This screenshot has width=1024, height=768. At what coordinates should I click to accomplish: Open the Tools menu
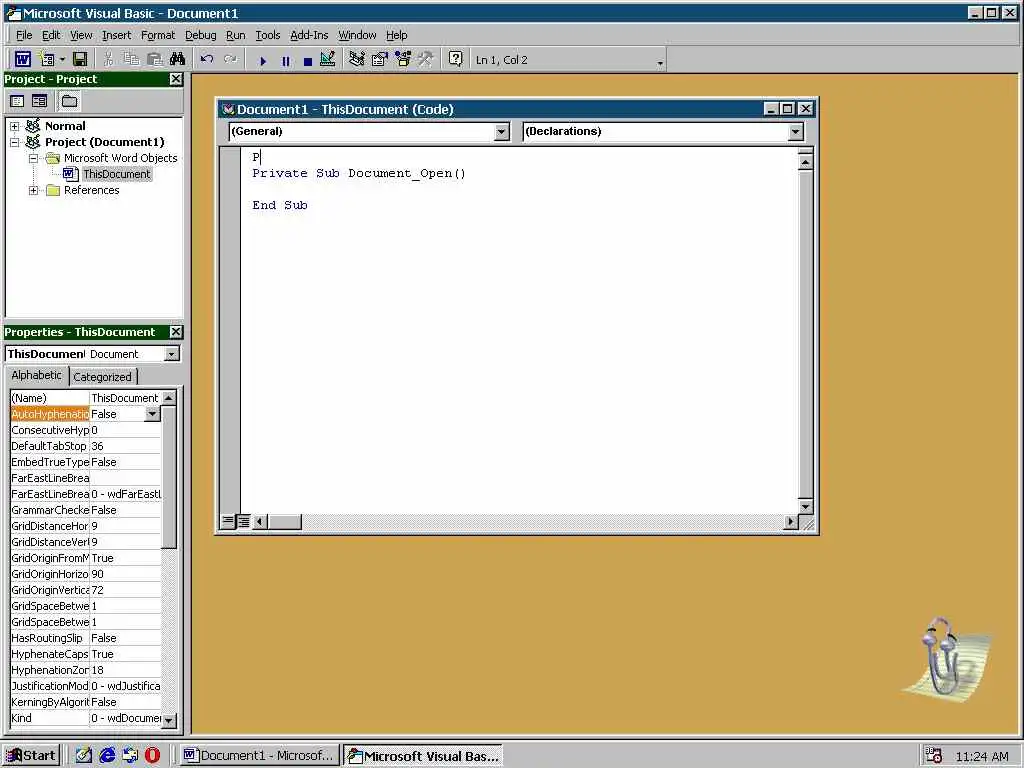pos(268,35)
